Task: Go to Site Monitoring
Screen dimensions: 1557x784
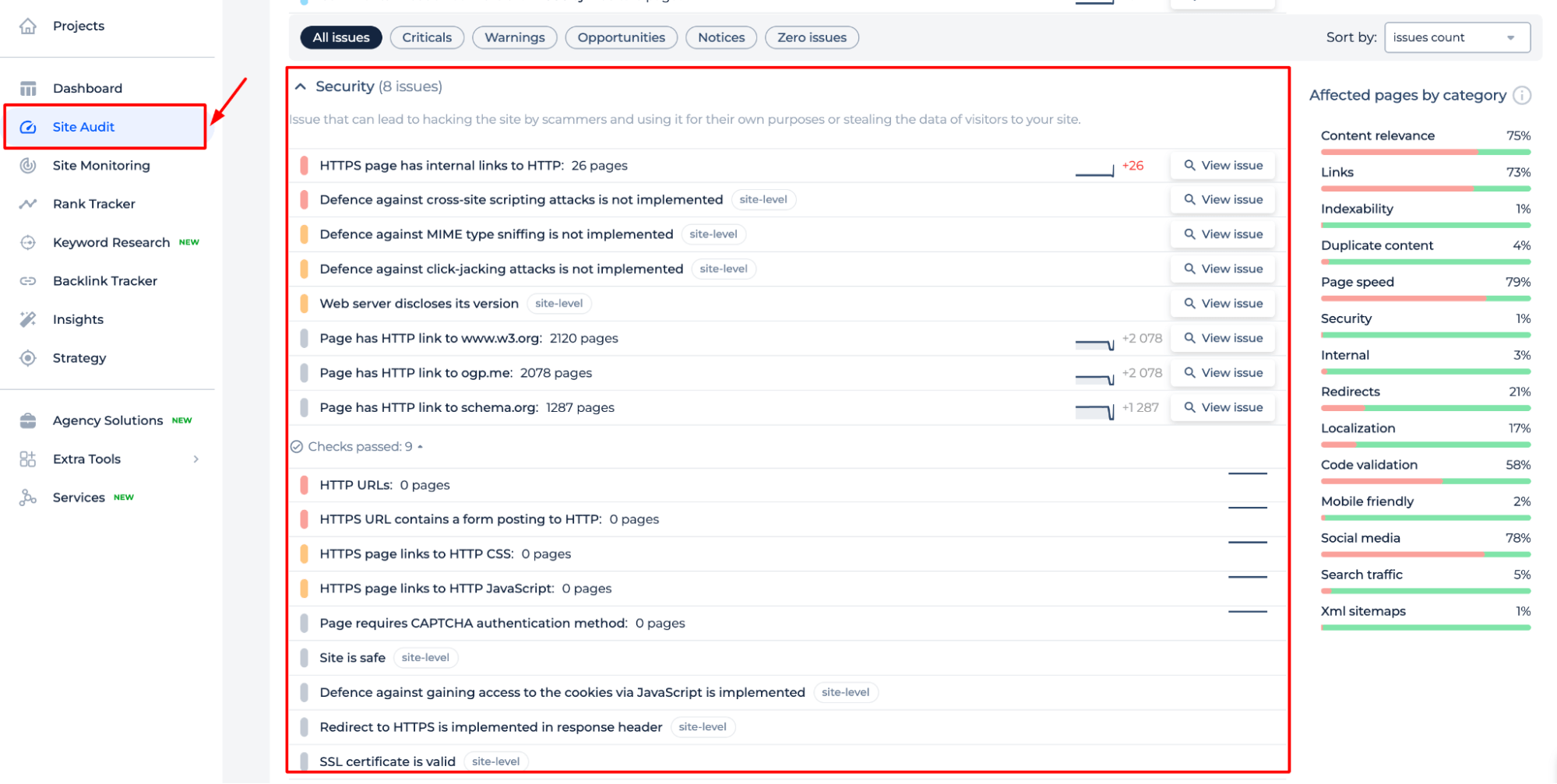Action: click(101, 165)
